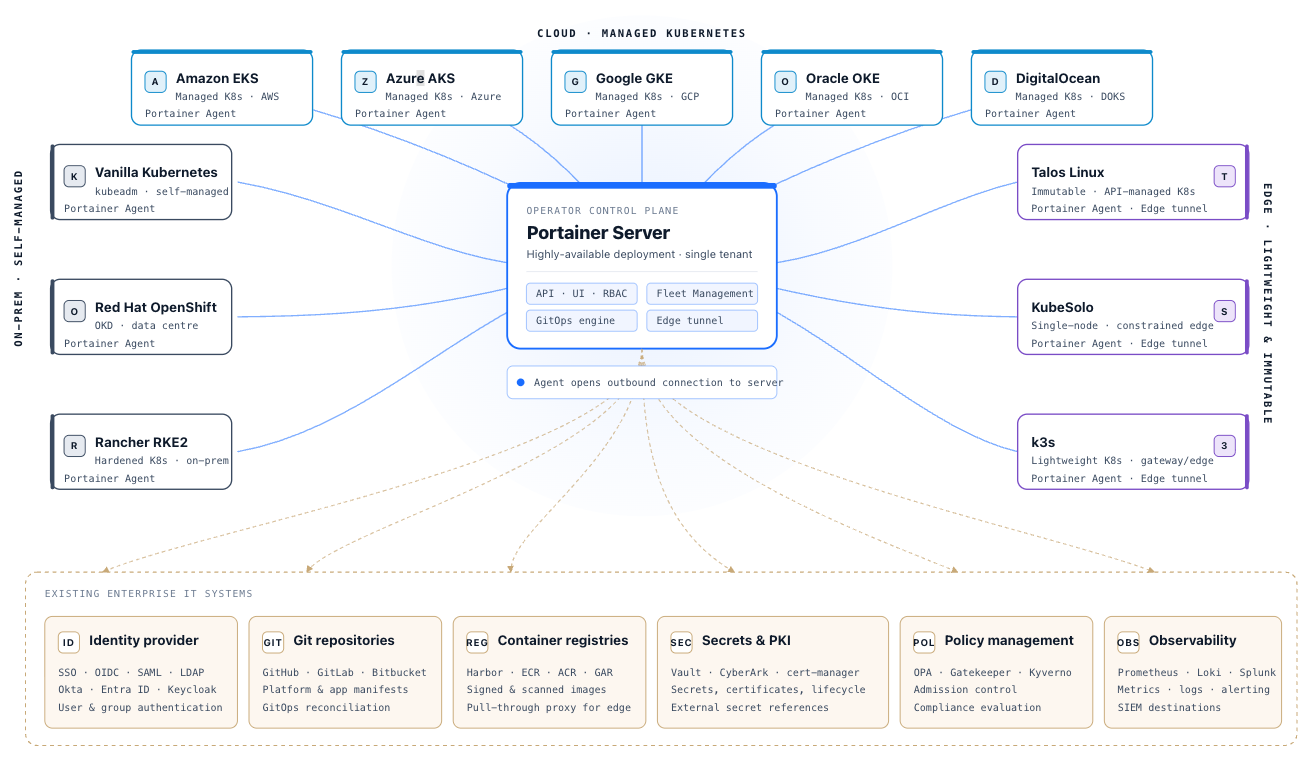Viewport: 1307px width, 757px height.
Task: Click the "EDGE · LIGHTWEIGHT & IMMUTABLE" vertical label
Action: [x=1267, y=303]
